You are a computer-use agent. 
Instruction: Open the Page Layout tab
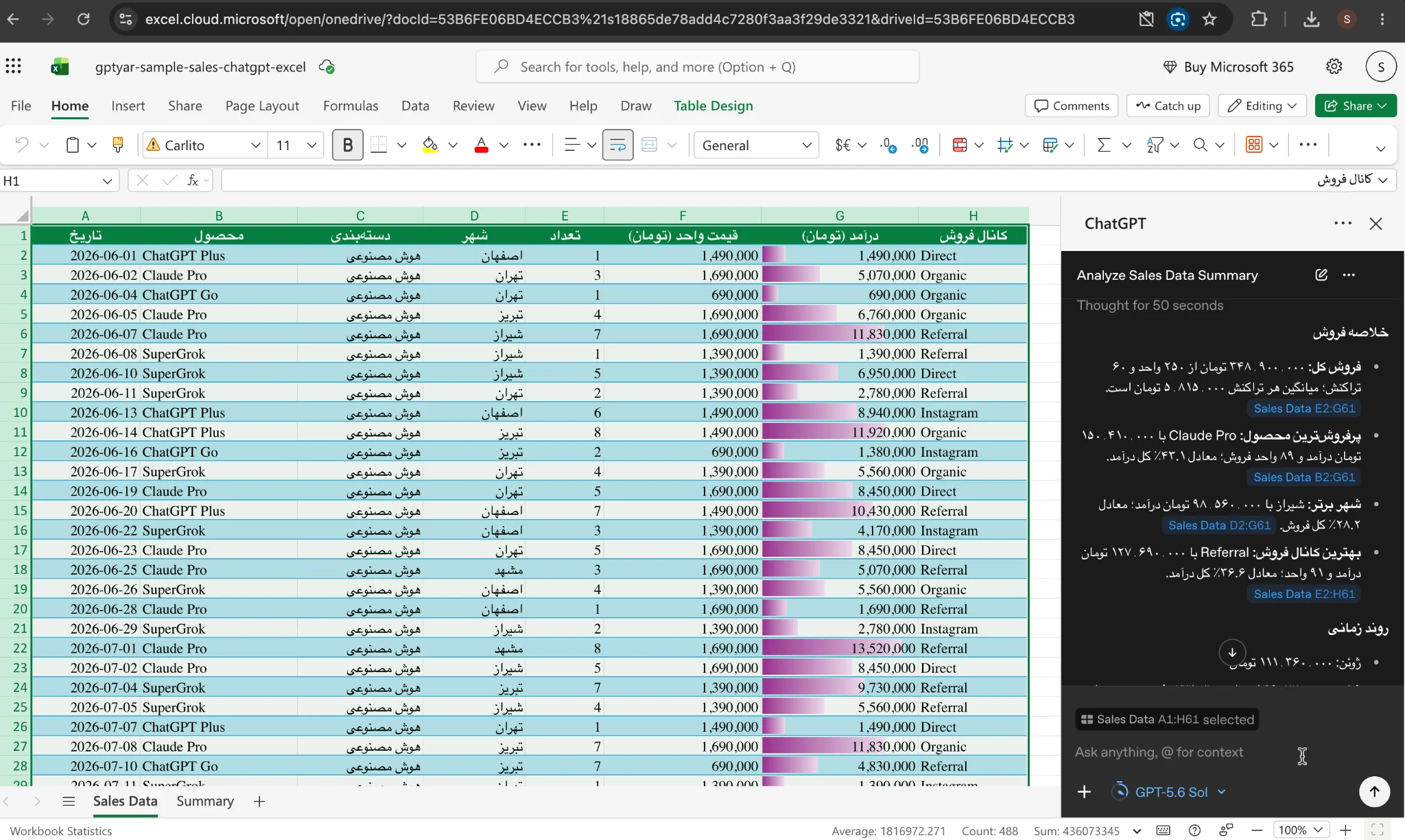[262, 106]
